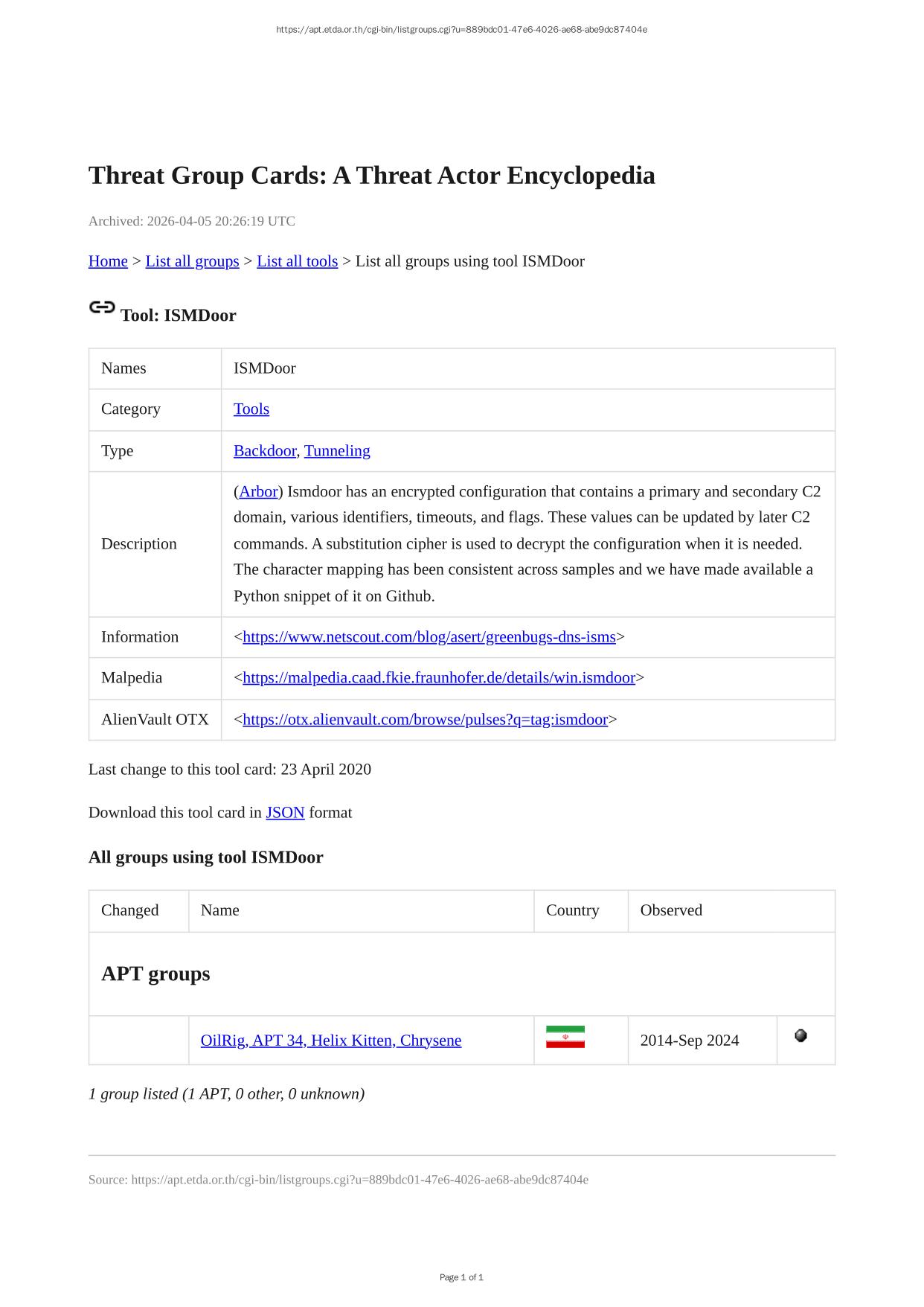
Task: Click the Country column header
Action: point(572,910)
